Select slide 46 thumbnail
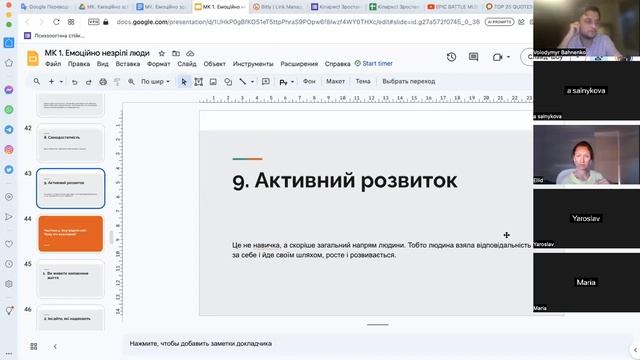640x360 pixels. (x=71, y=318)
